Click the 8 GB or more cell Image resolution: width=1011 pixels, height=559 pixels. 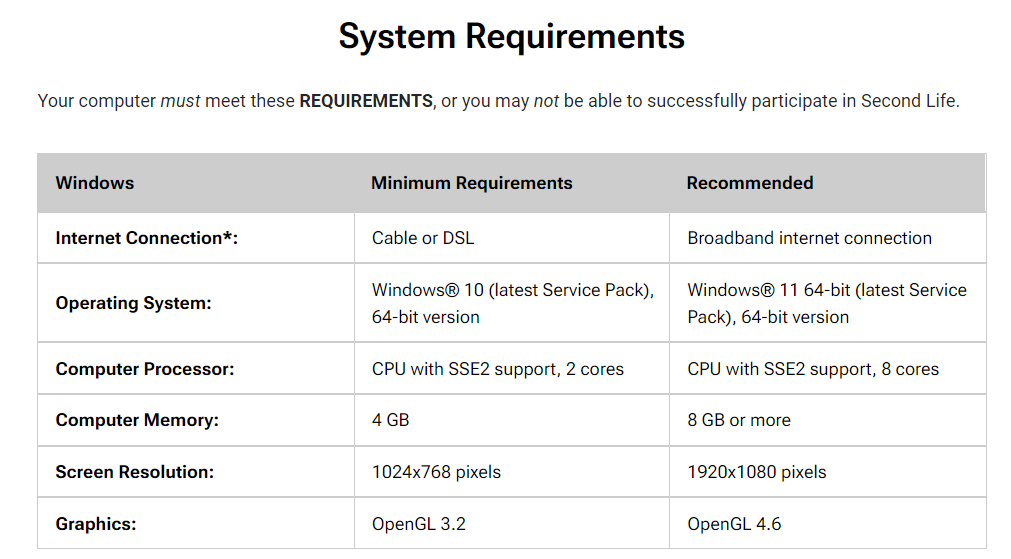click(x=739, y=420)
